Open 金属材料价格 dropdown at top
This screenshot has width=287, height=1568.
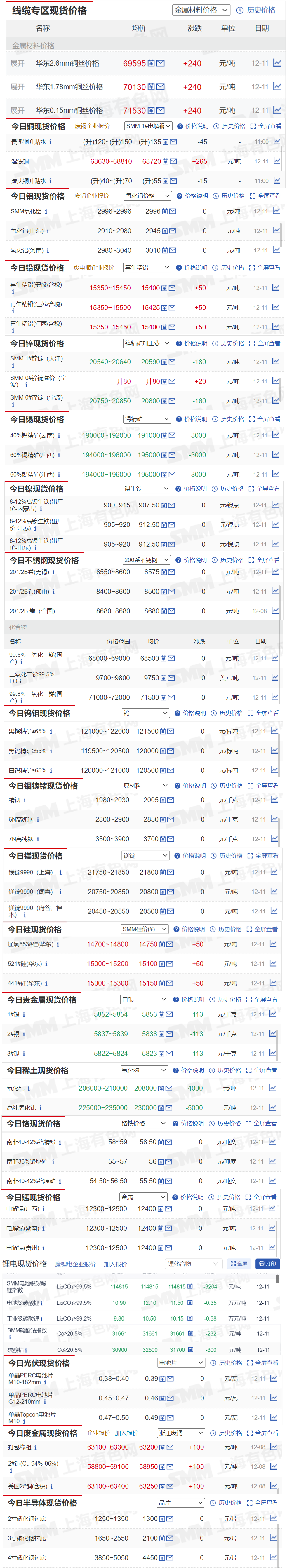pos(201,10)
